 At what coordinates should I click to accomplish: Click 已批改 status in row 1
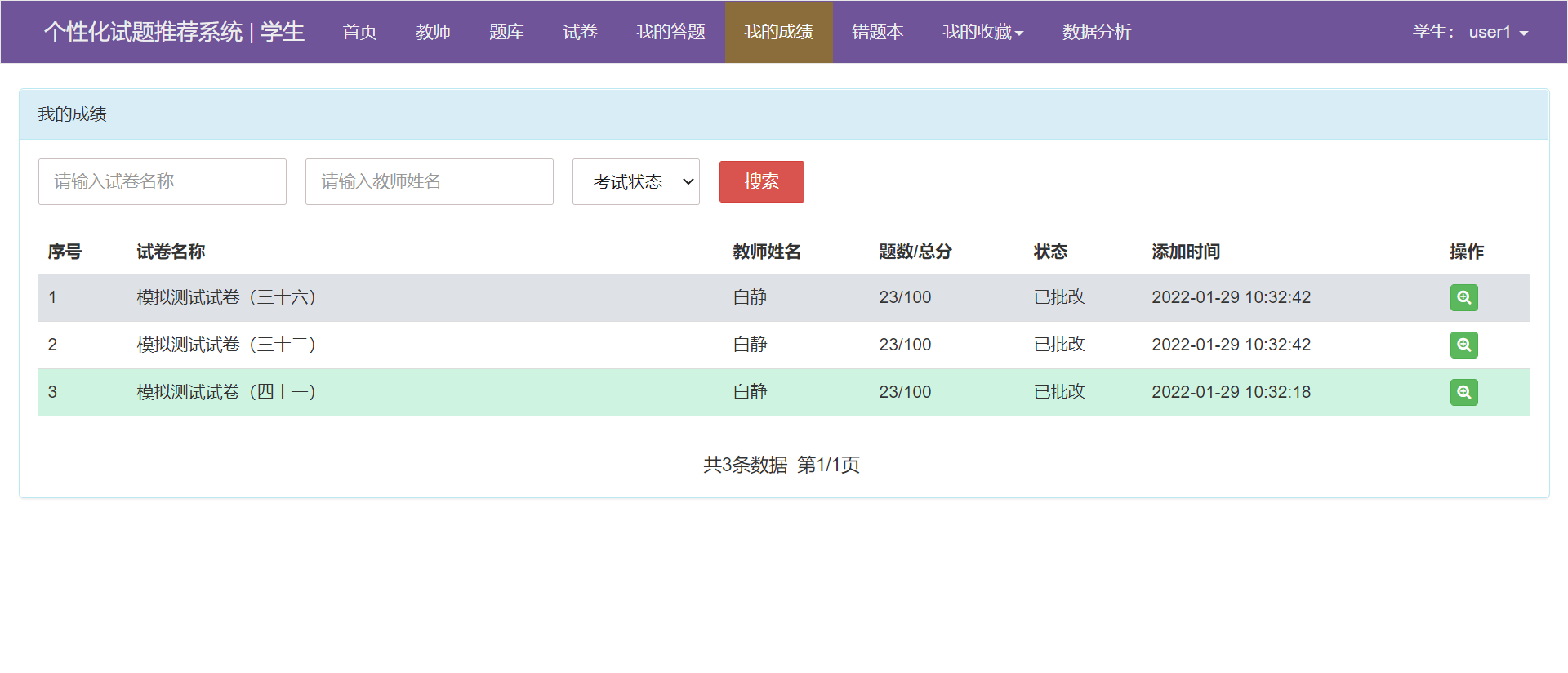(x=1059, y=297)
